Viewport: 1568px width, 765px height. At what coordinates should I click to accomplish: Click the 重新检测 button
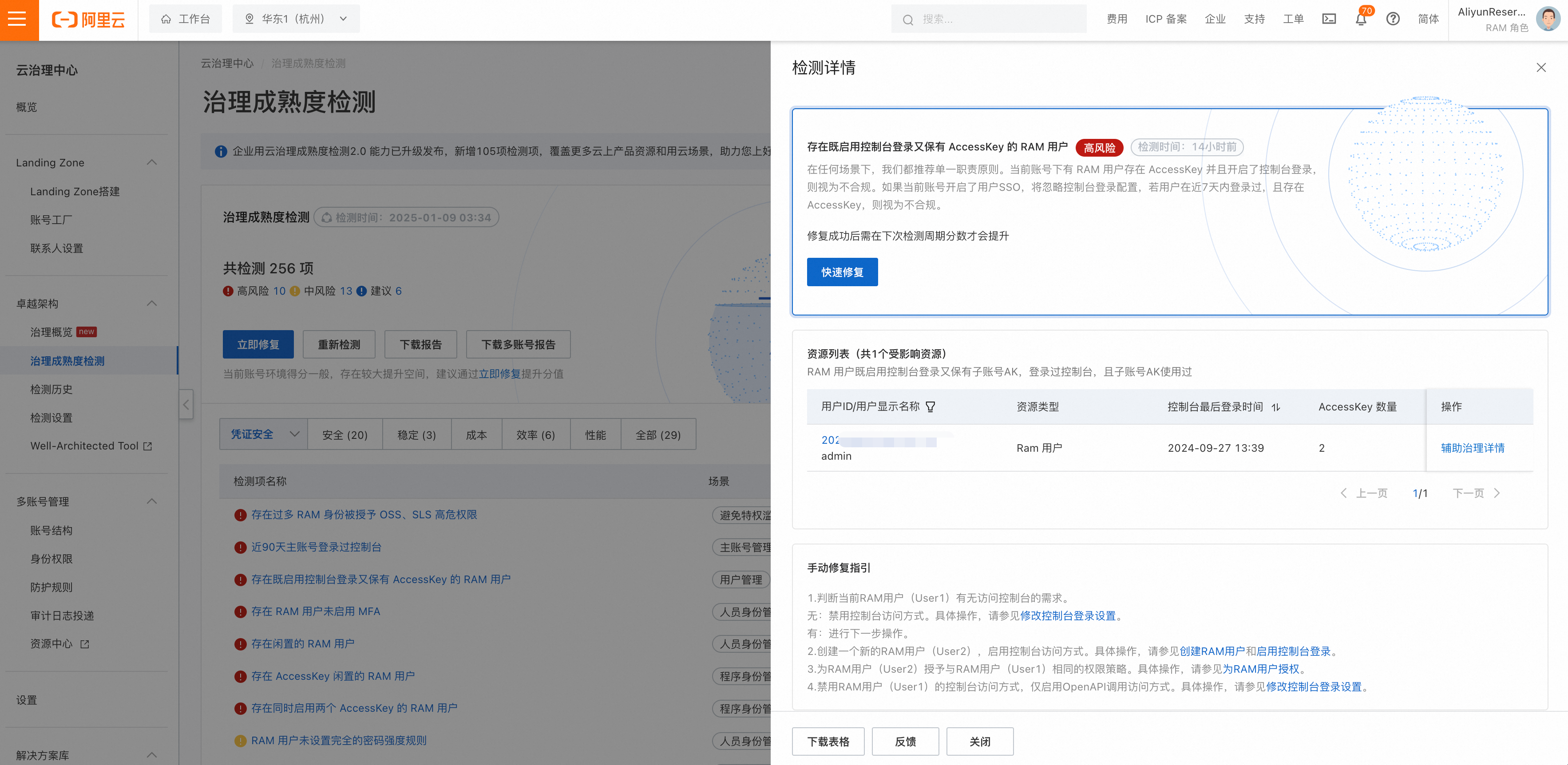pos(339,344)
